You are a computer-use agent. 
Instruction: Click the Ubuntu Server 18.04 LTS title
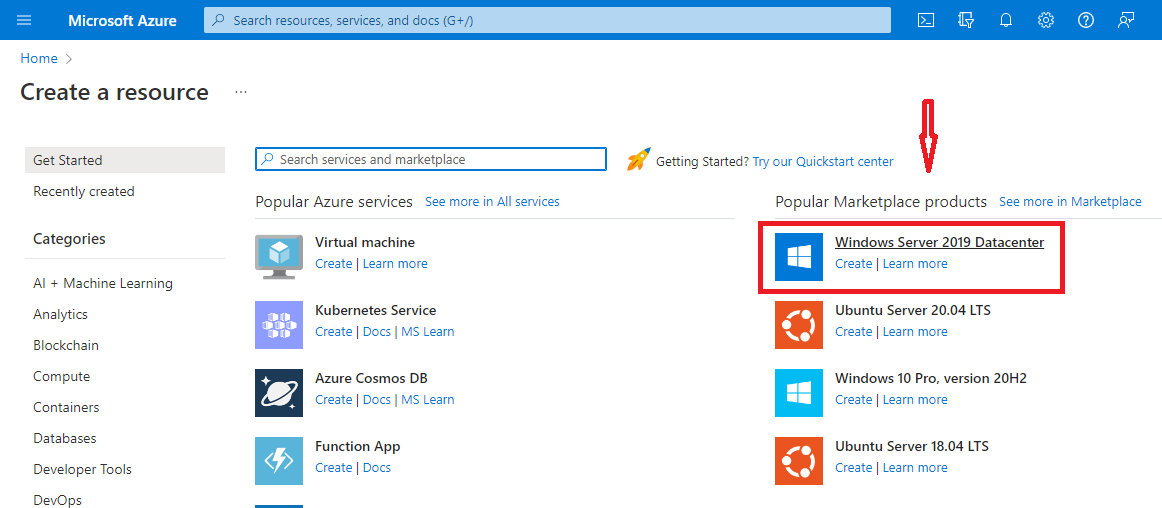coord(912,446)
